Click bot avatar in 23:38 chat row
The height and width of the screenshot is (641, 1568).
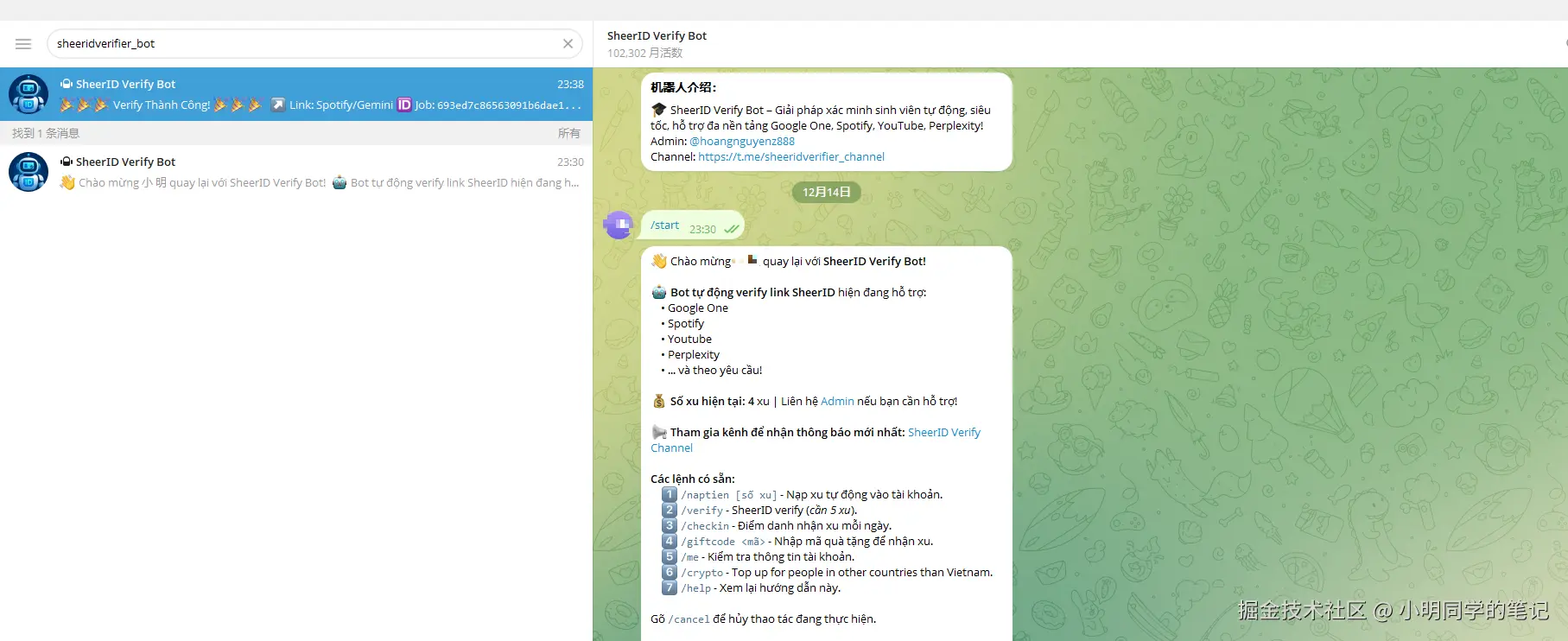point(29,94)
